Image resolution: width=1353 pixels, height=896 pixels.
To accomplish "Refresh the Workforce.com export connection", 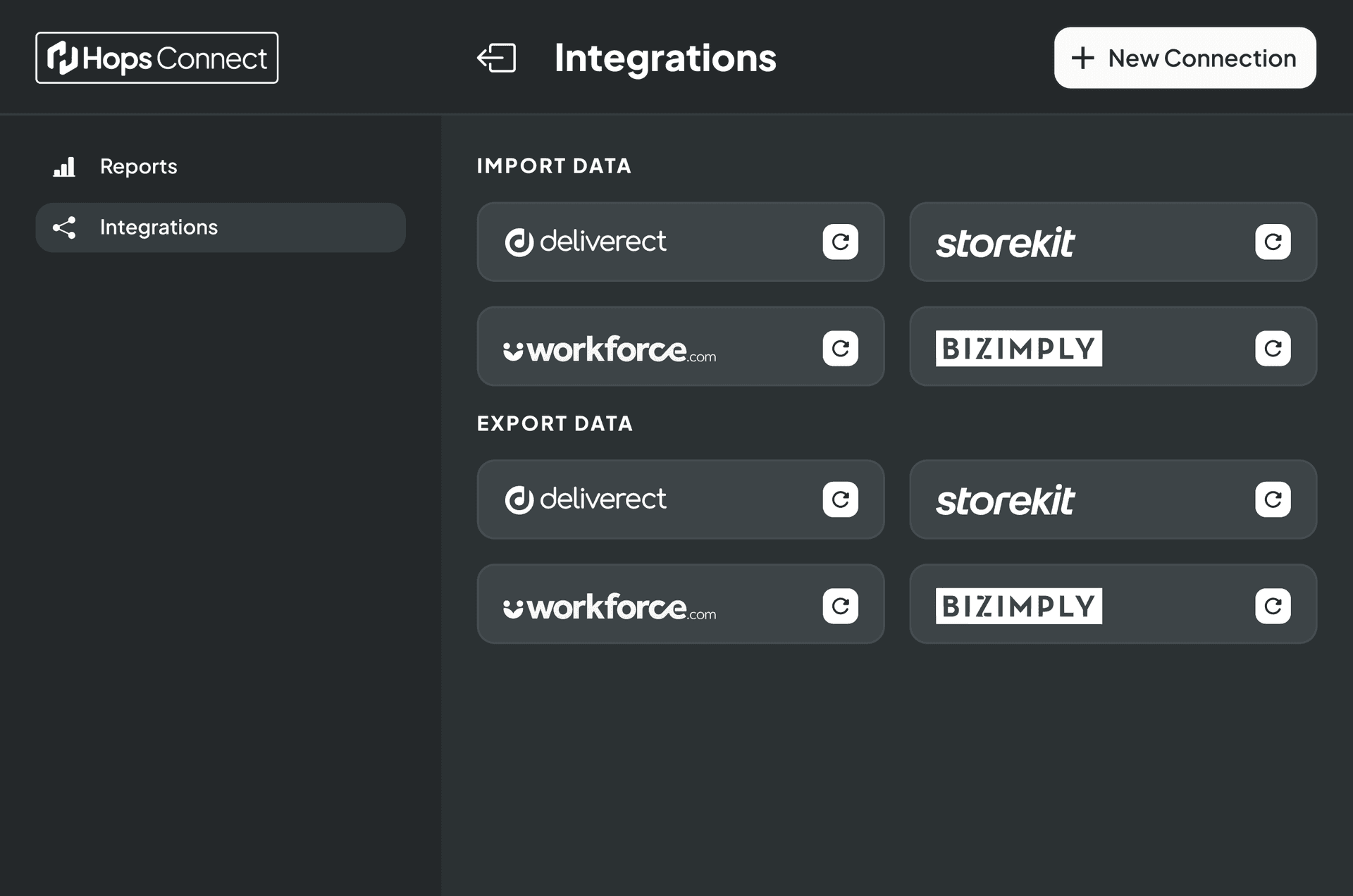I will [840, 606].
